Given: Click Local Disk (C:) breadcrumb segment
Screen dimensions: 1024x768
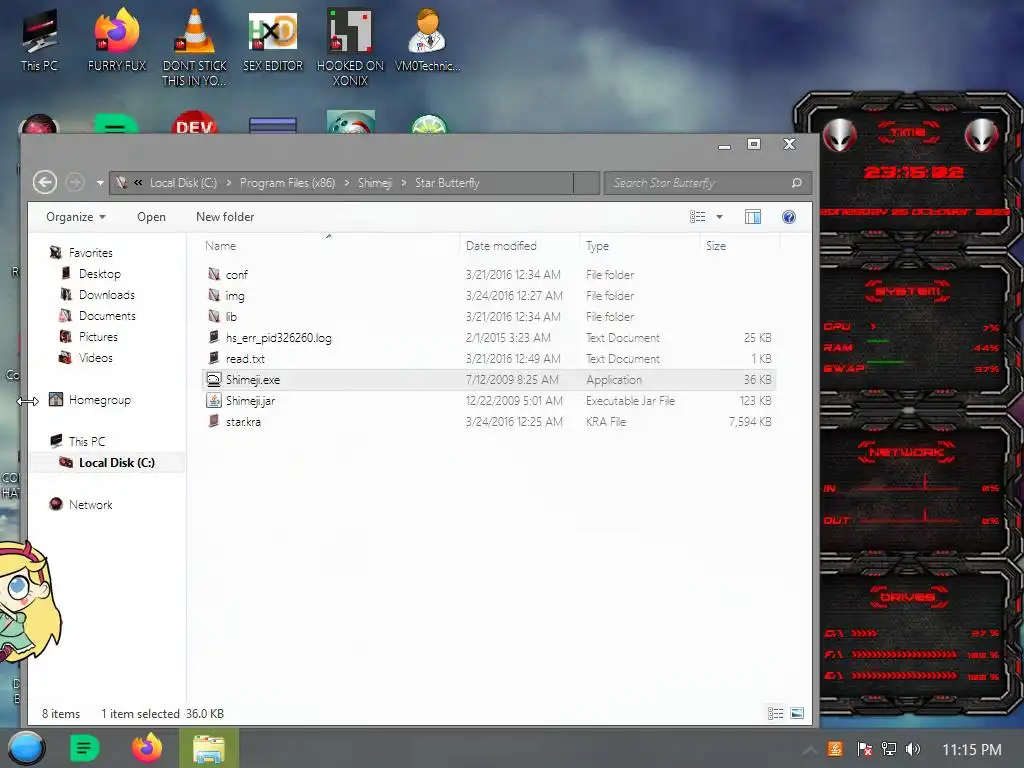Looking at the screenshot, I should pos(183,183).
